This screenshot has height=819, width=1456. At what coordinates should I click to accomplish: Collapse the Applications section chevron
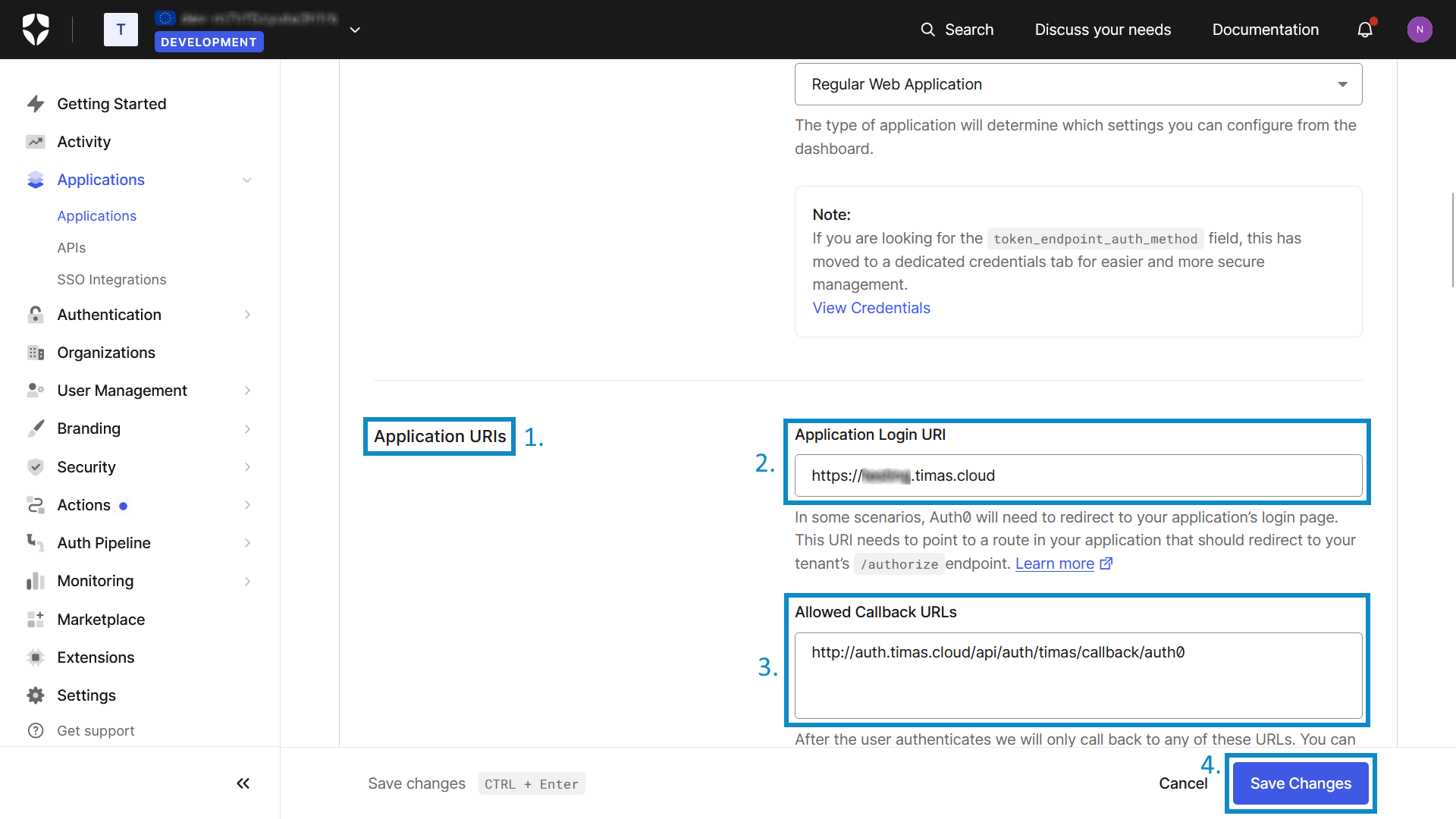pos(247,180)
